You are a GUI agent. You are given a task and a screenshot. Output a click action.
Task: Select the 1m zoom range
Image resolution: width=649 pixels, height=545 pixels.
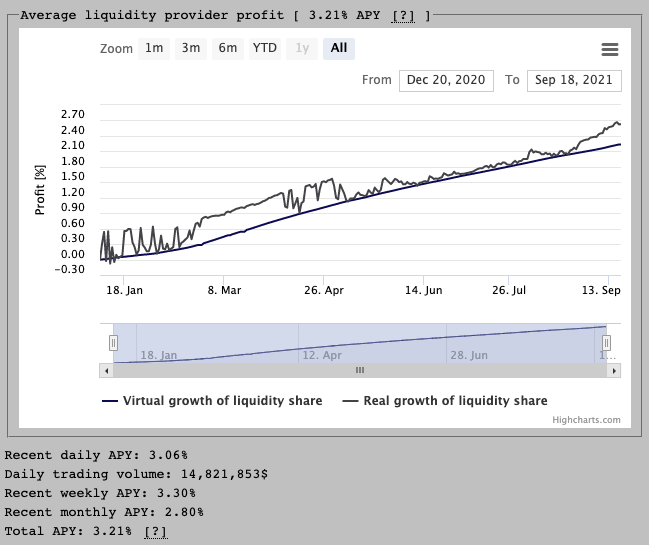pos(154,48)
